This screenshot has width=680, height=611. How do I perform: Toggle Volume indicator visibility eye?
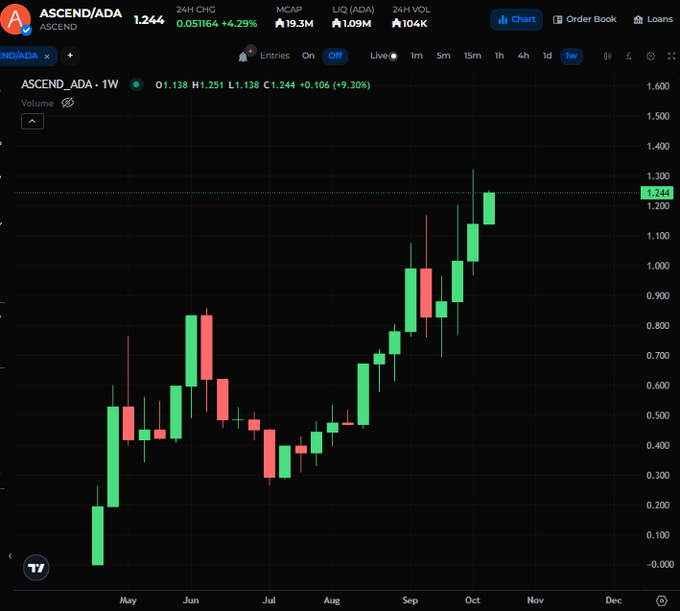pyautogui.click(x=68, y=103)
